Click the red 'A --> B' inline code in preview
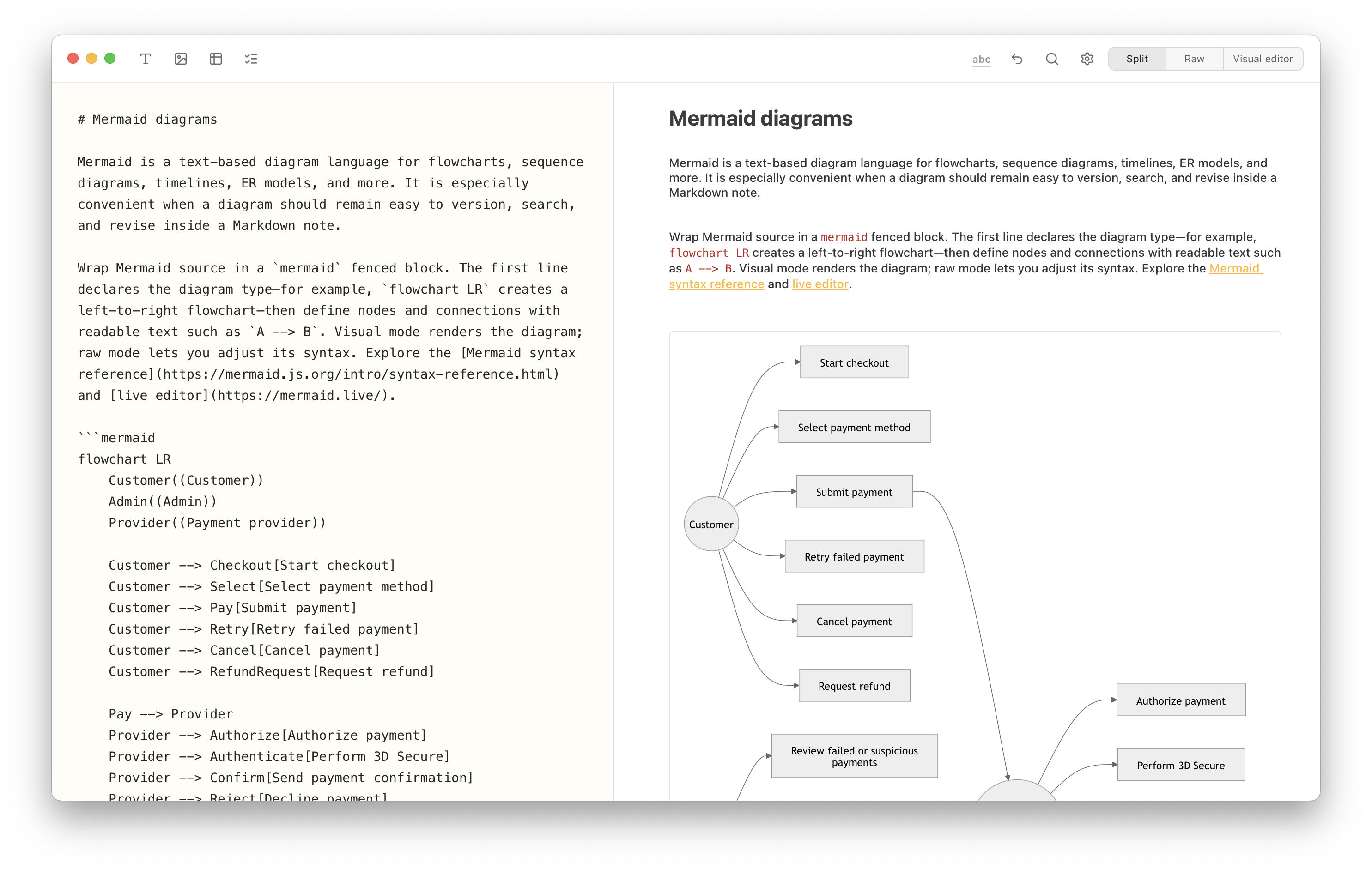 tap(708, 268)
